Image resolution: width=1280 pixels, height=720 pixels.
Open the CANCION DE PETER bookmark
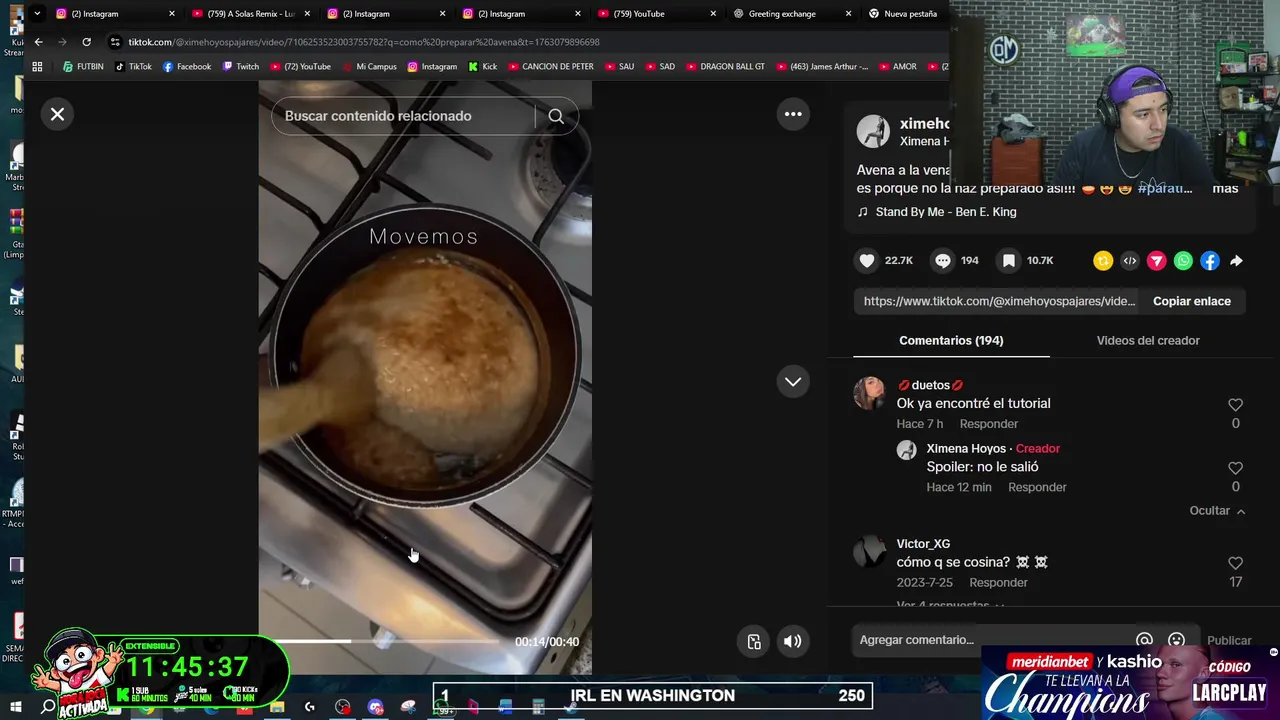coord(551,67)
